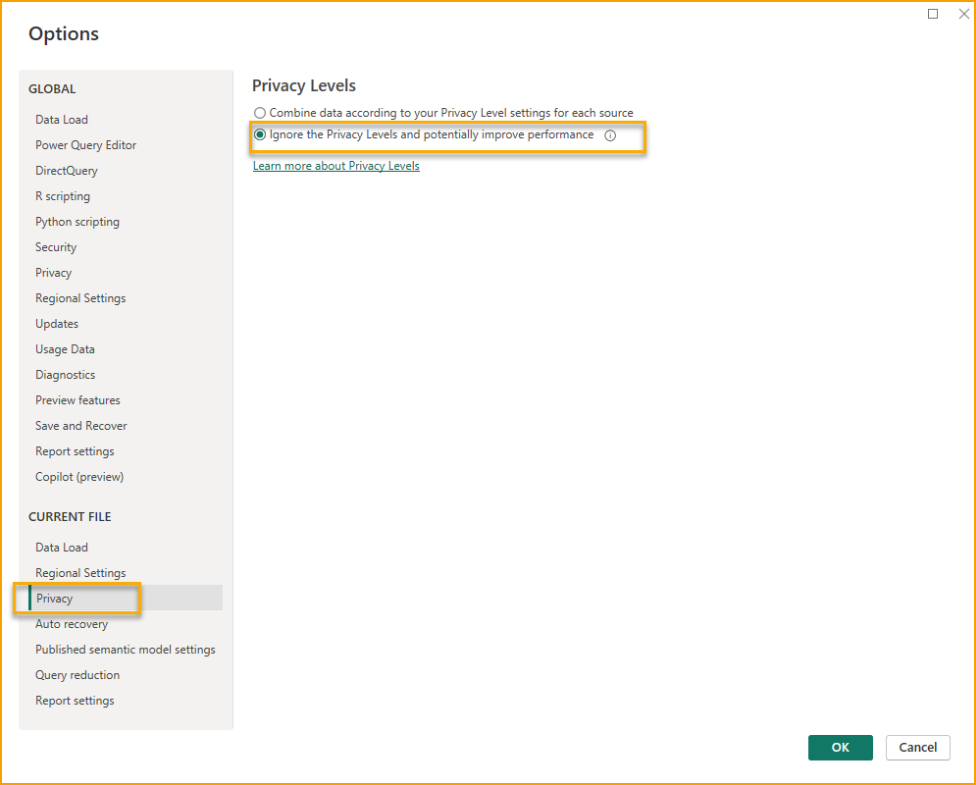Viewport: 976px width, 785px height.
Task: Open DirectQuery settings
Action: point(66,170)
